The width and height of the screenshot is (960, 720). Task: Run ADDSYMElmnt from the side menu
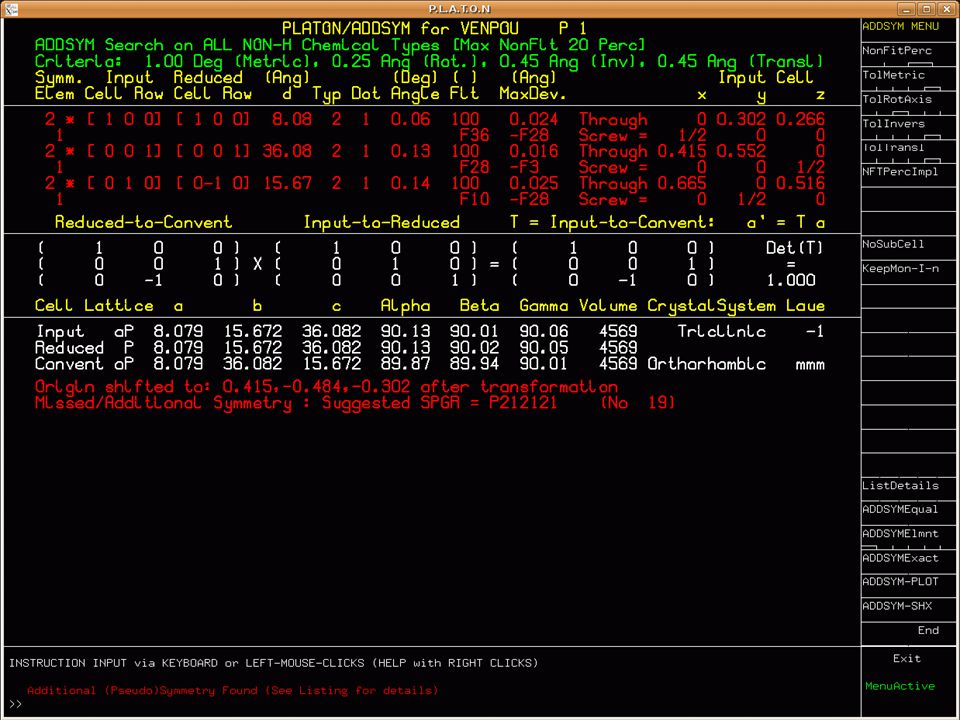[x=899, y=534]
